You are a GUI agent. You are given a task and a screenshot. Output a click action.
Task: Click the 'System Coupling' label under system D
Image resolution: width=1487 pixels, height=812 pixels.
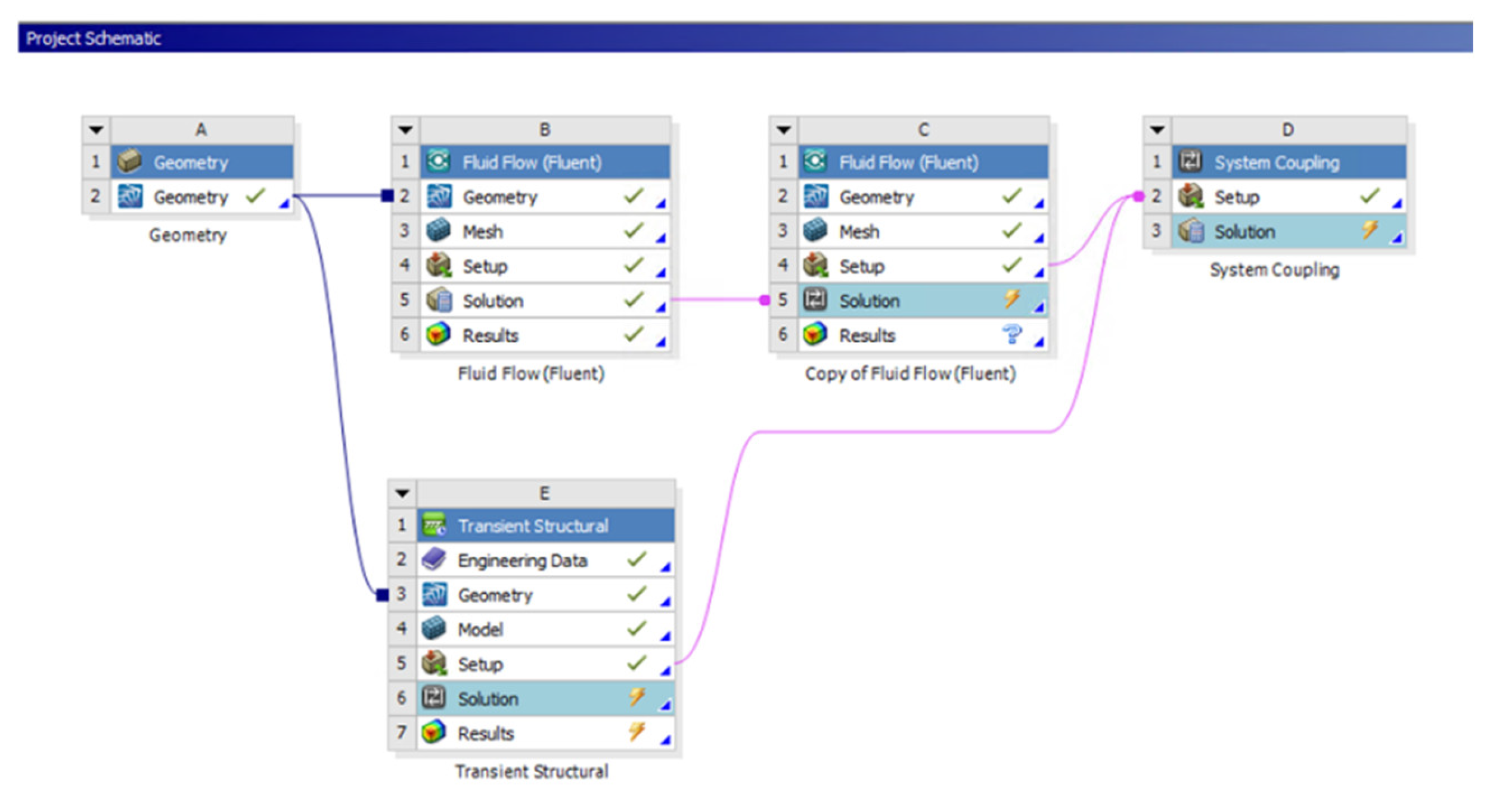tap(1274, 270)
